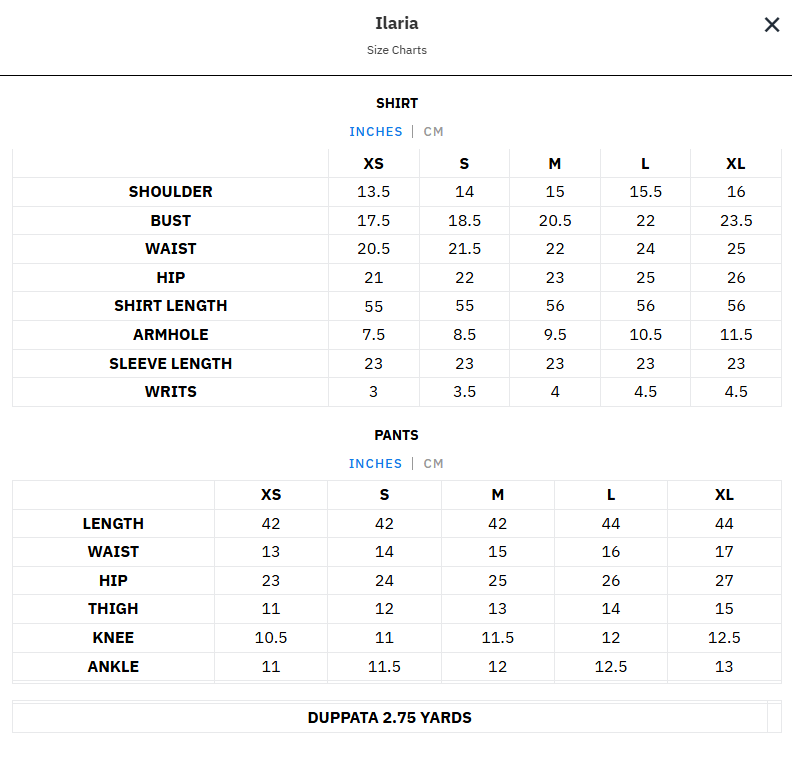Close the Ilaria size chart dialog
This screenshot has height=761, width=792.
click(x=771, y=25)
